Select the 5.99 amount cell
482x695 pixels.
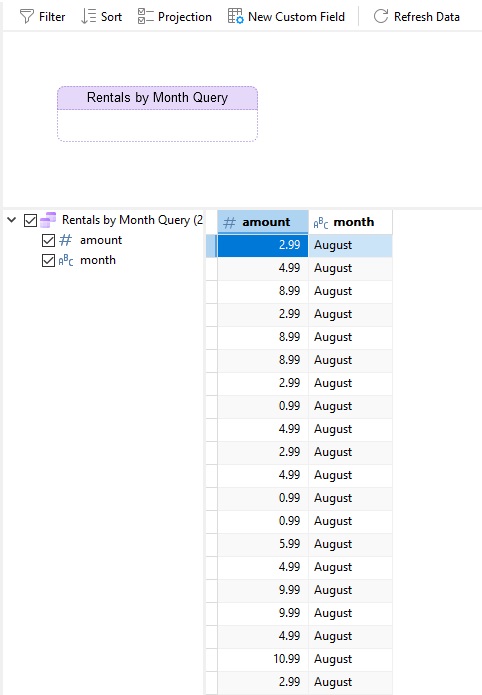coord(263,544)
